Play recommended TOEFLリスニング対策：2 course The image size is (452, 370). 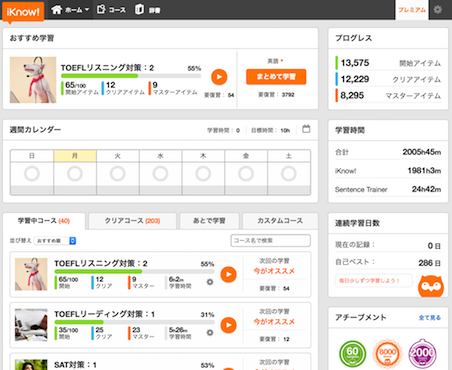tap(219, 77)
